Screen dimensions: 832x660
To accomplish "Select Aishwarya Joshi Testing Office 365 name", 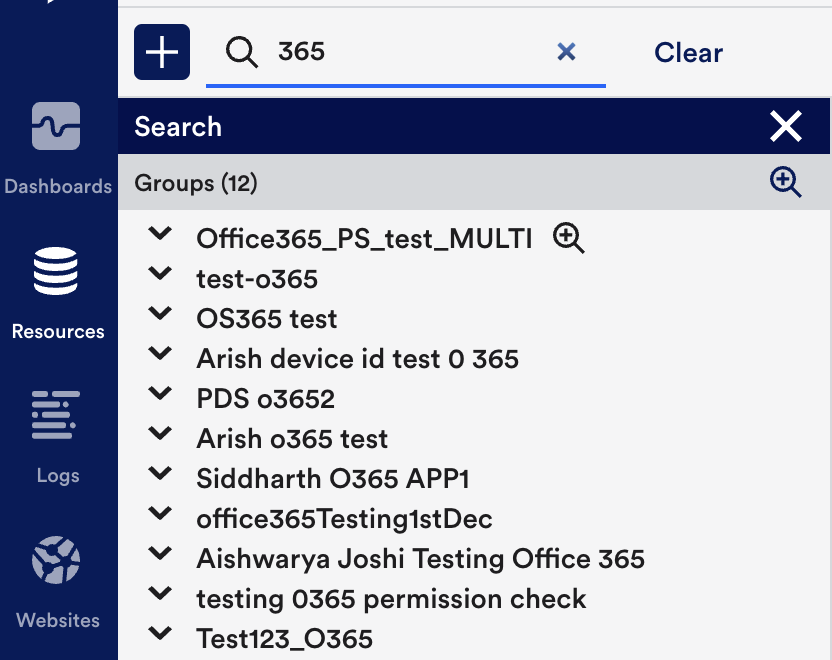I will click(x=420, y=559).
